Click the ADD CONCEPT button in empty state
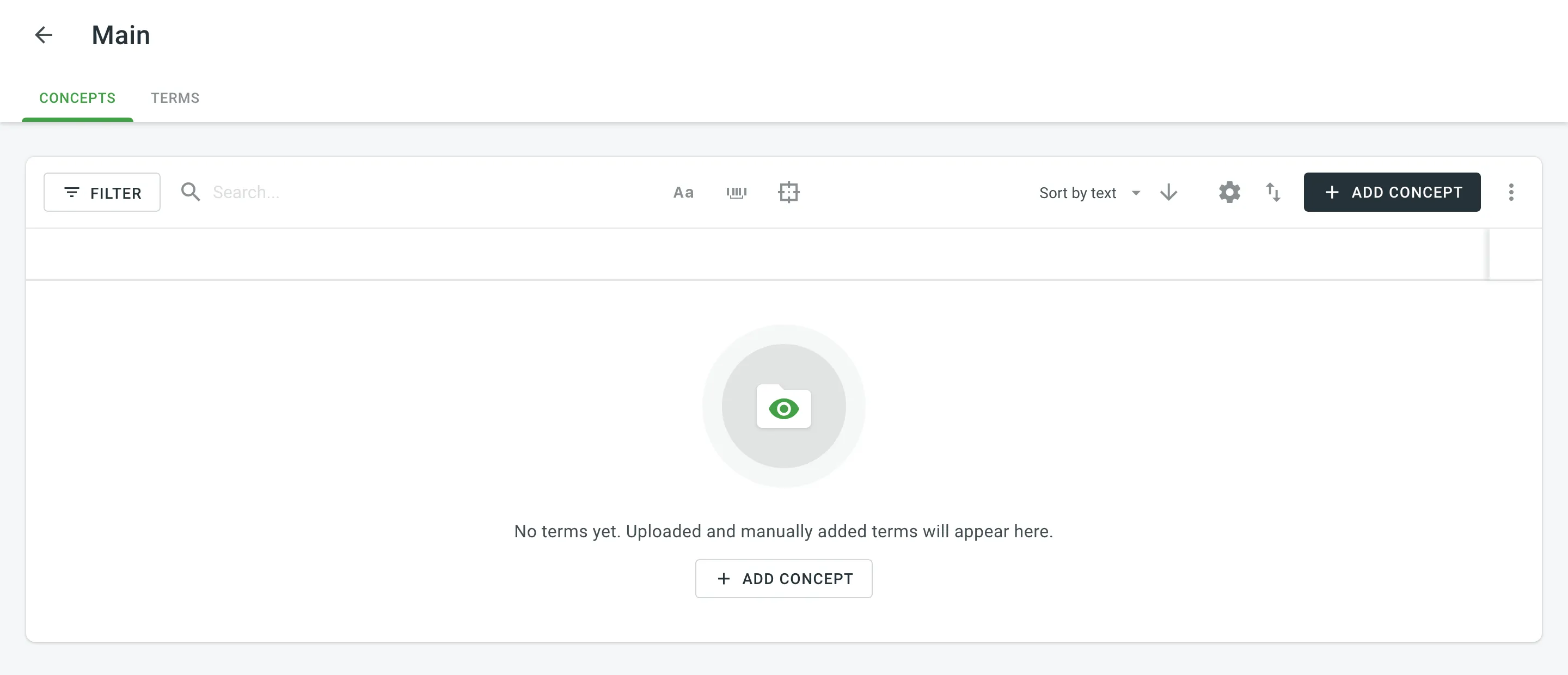 coord(783,578)
